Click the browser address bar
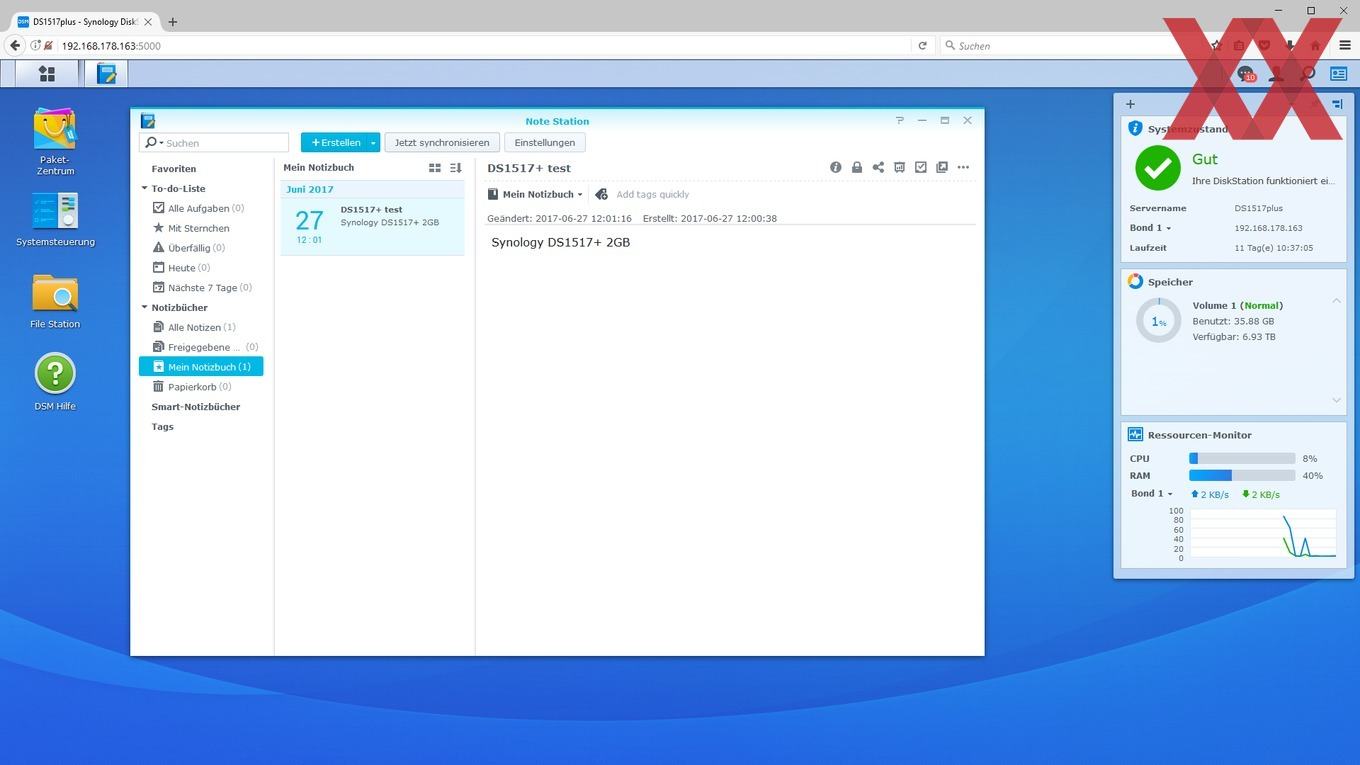Viewport: 1360px width, 765px height. 485,45
